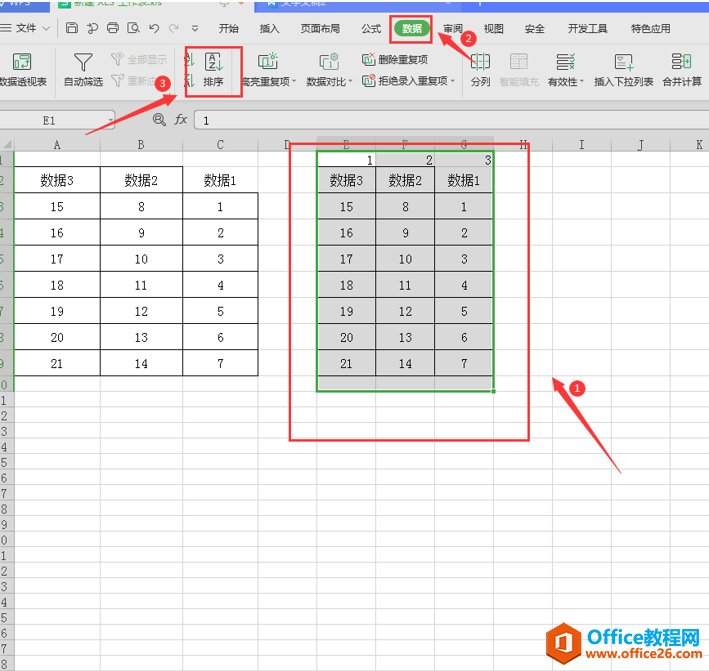
Task: Click the 数据对比 icon
Action: [x=329, y=61]
